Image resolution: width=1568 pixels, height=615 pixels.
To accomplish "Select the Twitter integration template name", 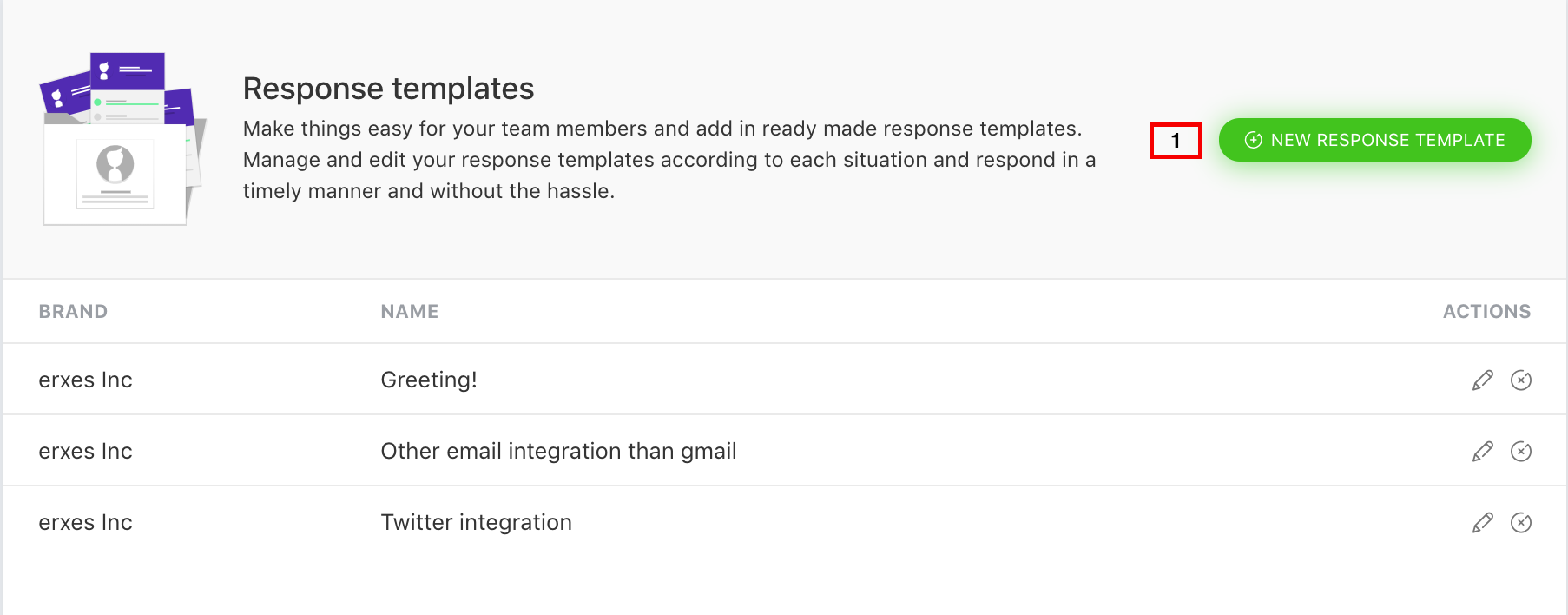I will coord(476,522).
